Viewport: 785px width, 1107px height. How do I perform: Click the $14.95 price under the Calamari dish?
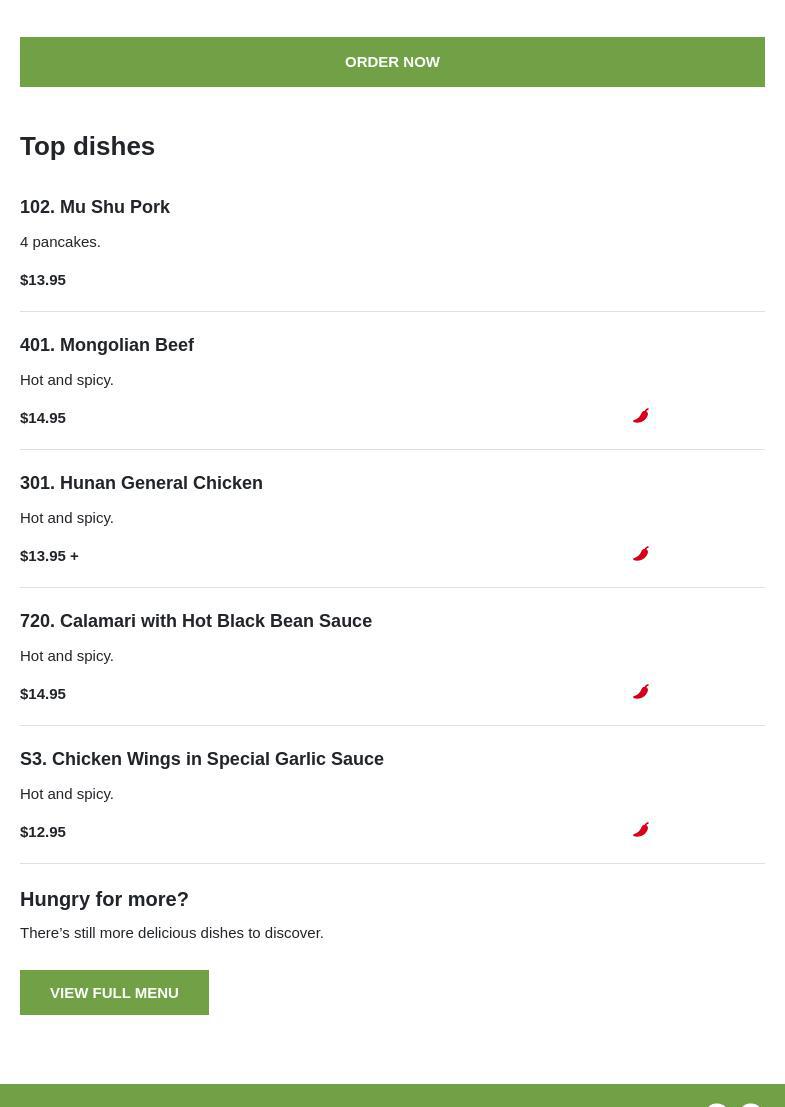pyautogui.click(x=43, y=694)
